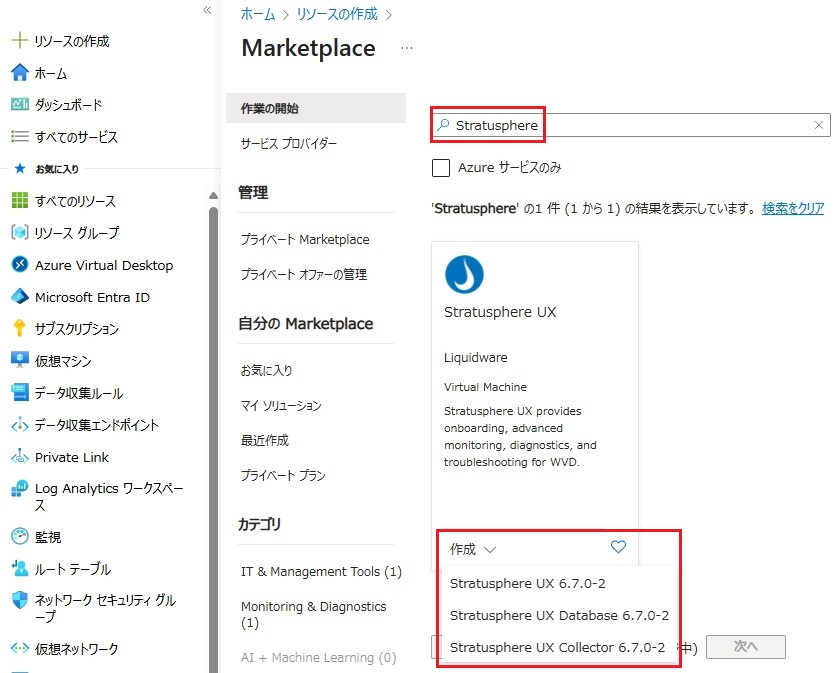Click the サブスクリプション key icon
Screen dimensions: 837x673
pos(20,328)
